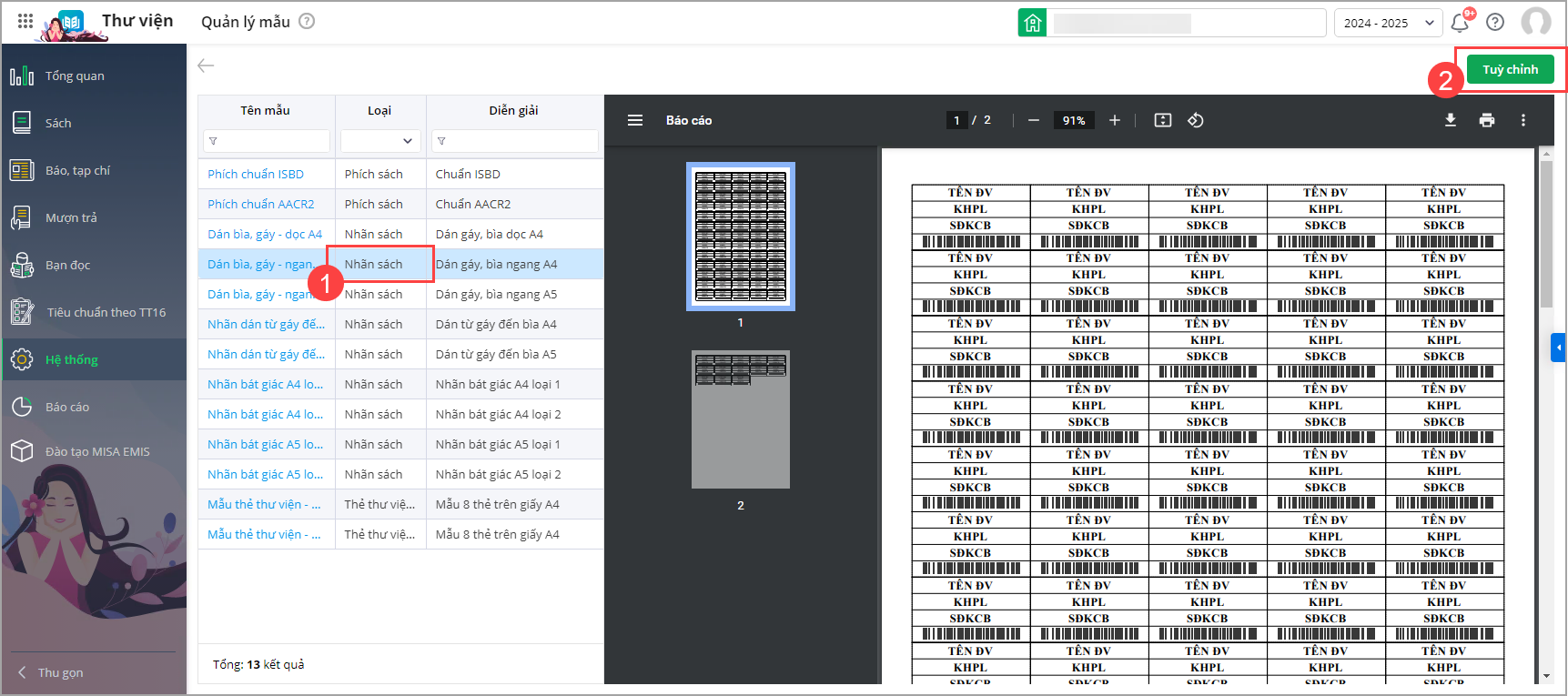Open the notifications bell
The image size is (1568, 696).
coord(1460,23)
